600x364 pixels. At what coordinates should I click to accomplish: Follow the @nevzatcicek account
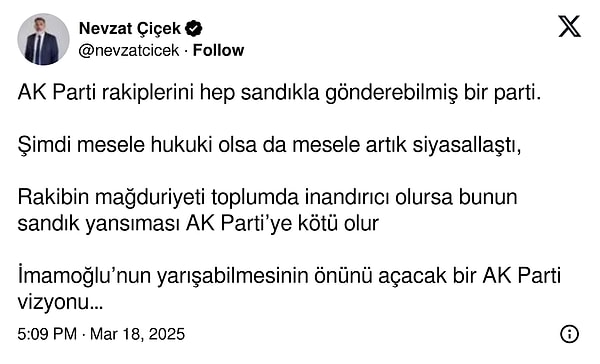click(218, 50)
